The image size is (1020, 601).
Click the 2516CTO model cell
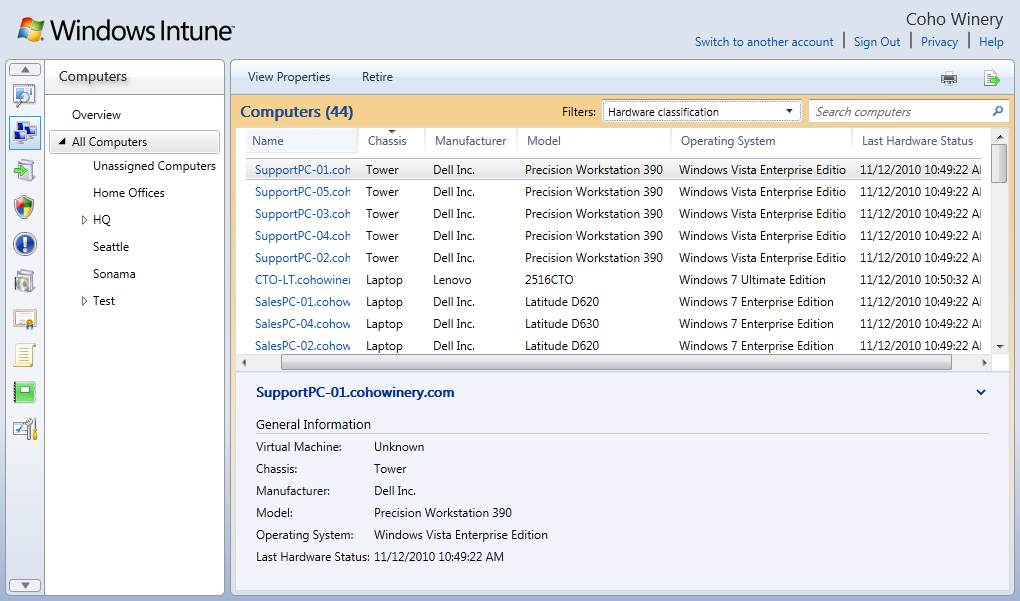(x=549, y=280)
